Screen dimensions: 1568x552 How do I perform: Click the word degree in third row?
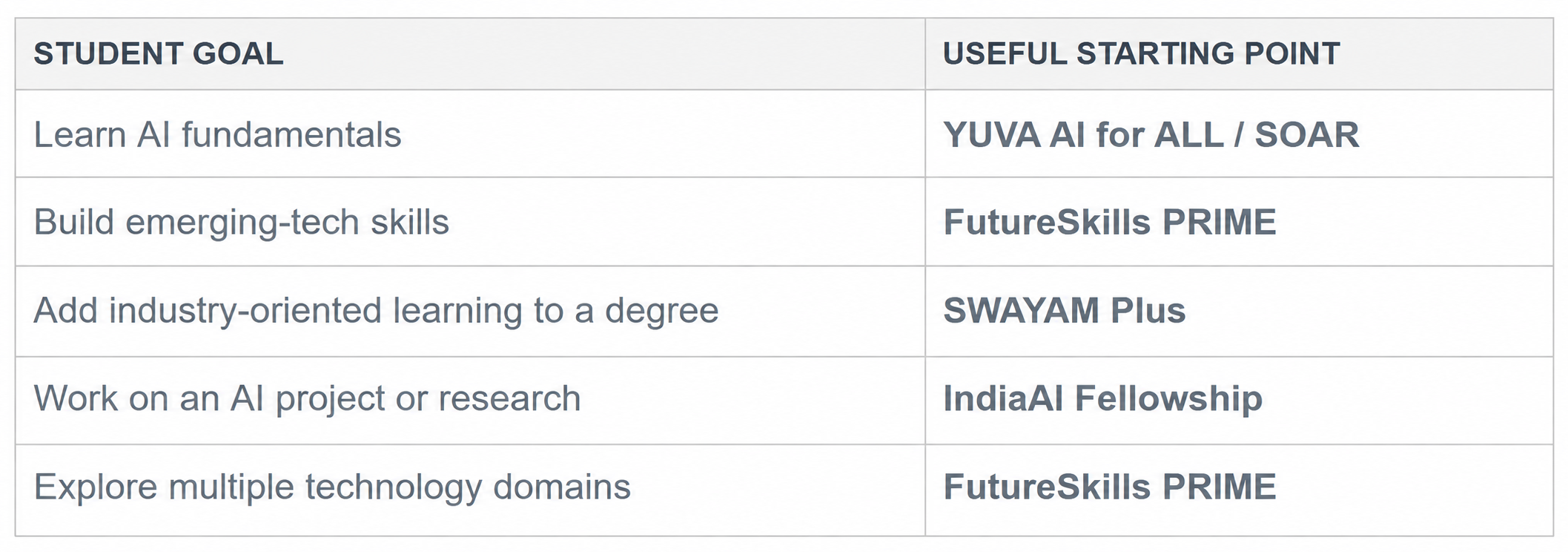(661, 312)
